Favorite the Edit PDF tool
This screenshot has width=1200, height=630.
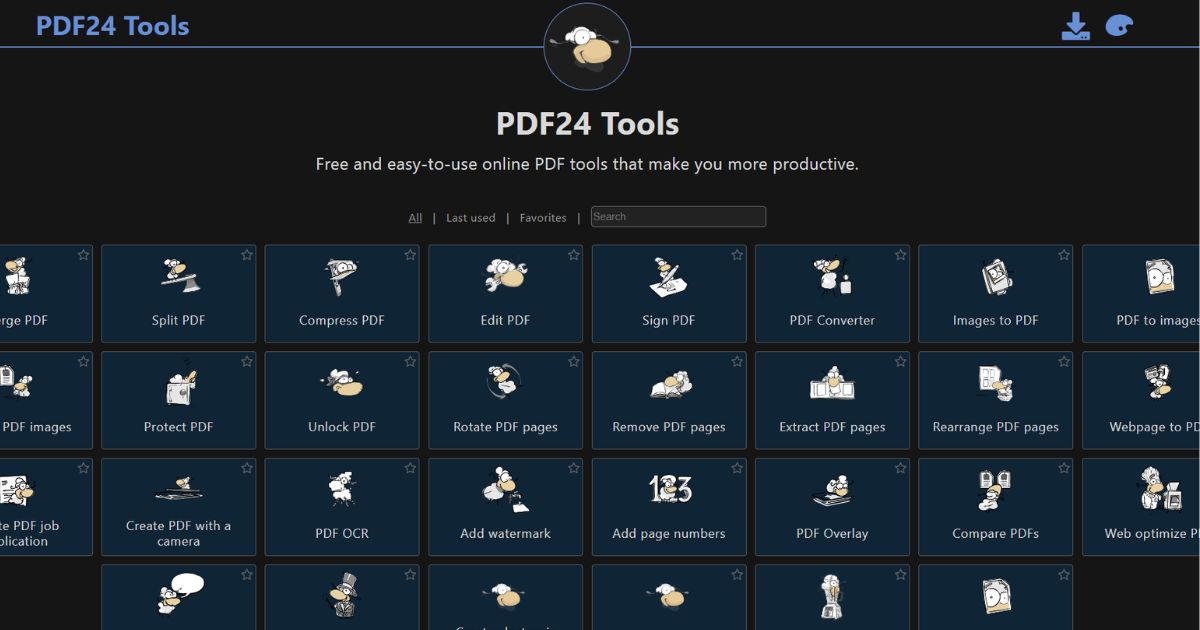pos(573,255)
